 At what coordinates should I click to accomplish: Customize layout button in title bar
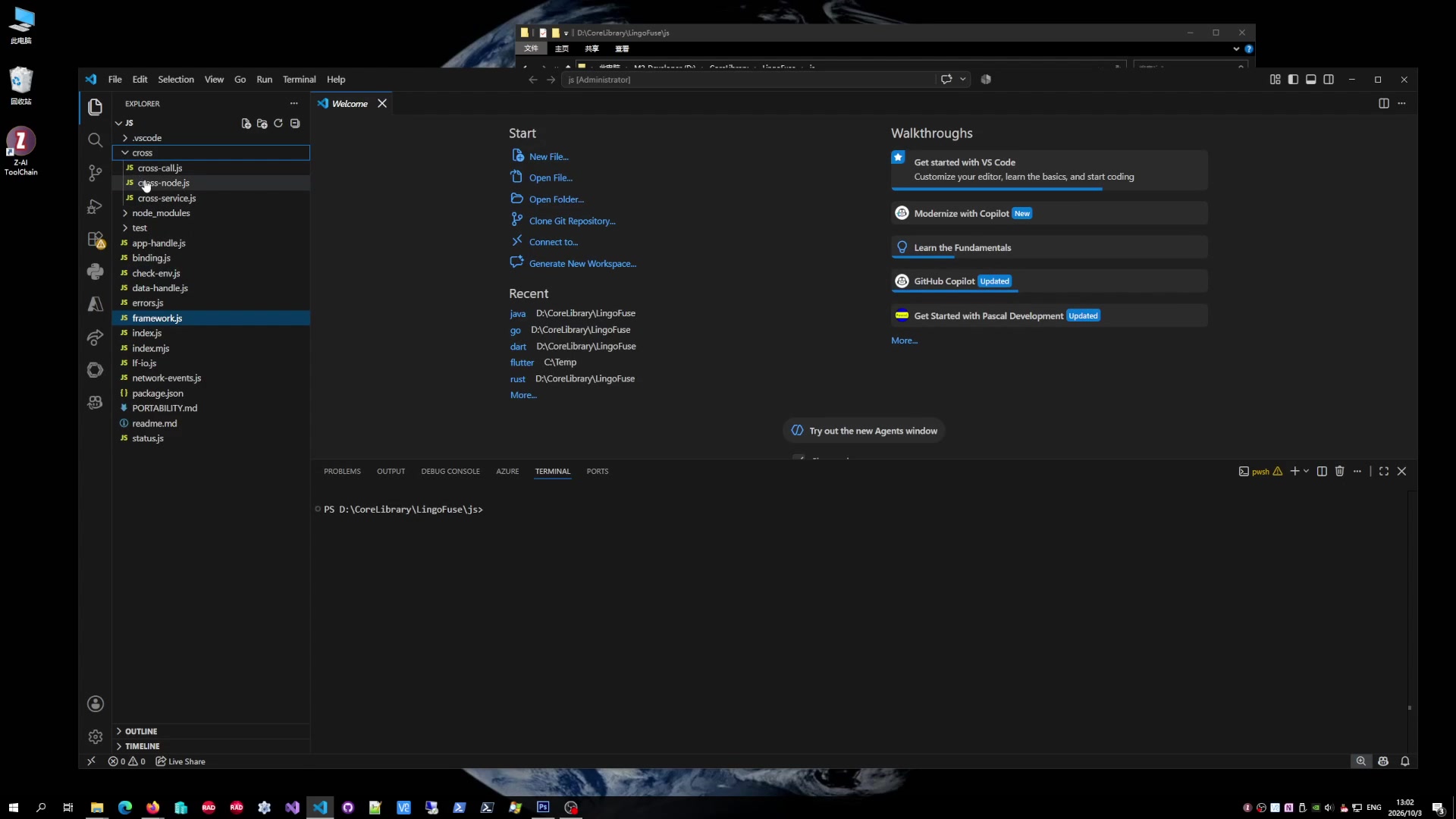click(x=1275, y=80)
